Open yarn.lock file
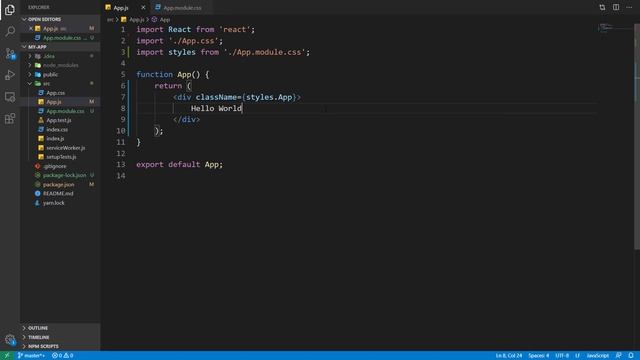 [x=60, y=203]
